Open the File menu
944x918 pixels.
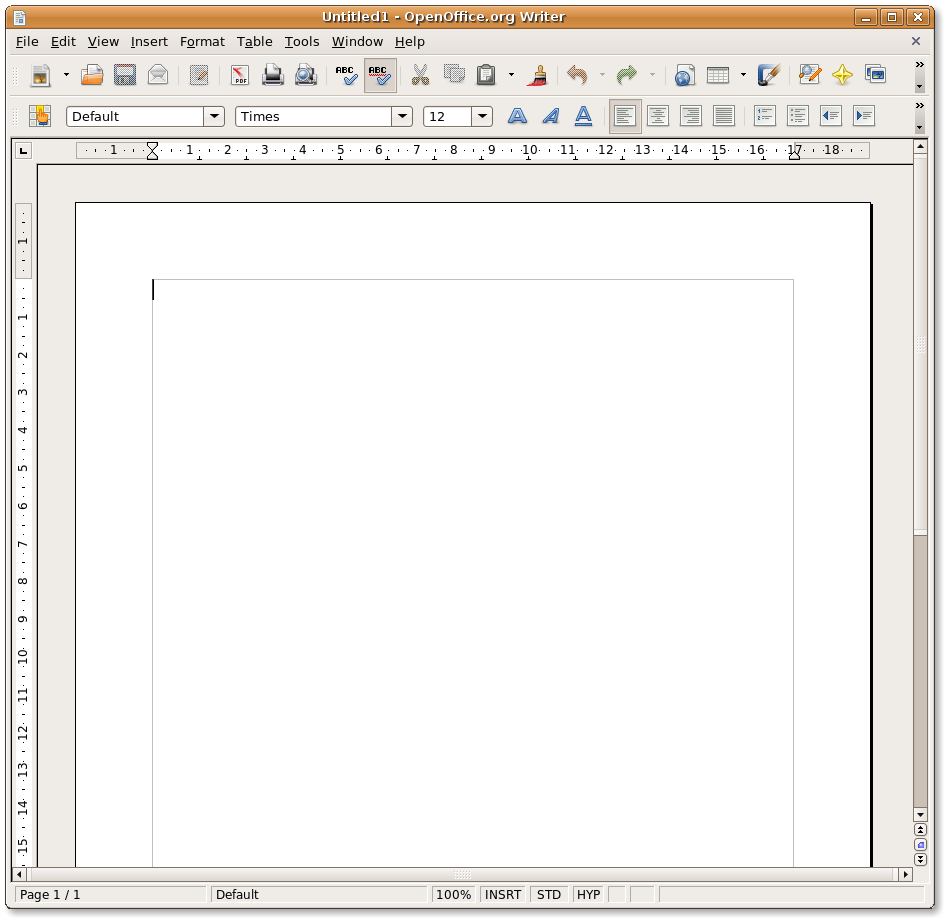pos(27,42)
